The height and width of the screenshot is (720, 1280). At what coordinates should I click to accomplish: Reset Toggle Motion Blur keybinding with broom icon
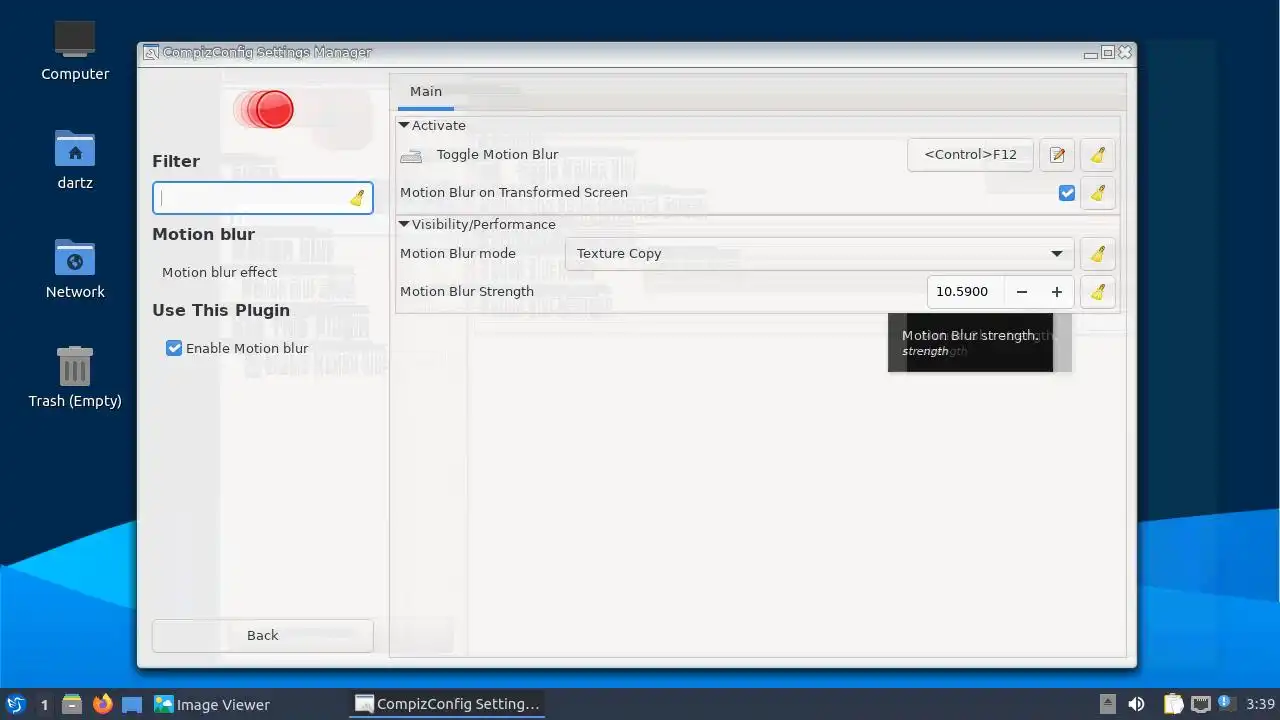pyautogui.click(x=1098, y=155)
